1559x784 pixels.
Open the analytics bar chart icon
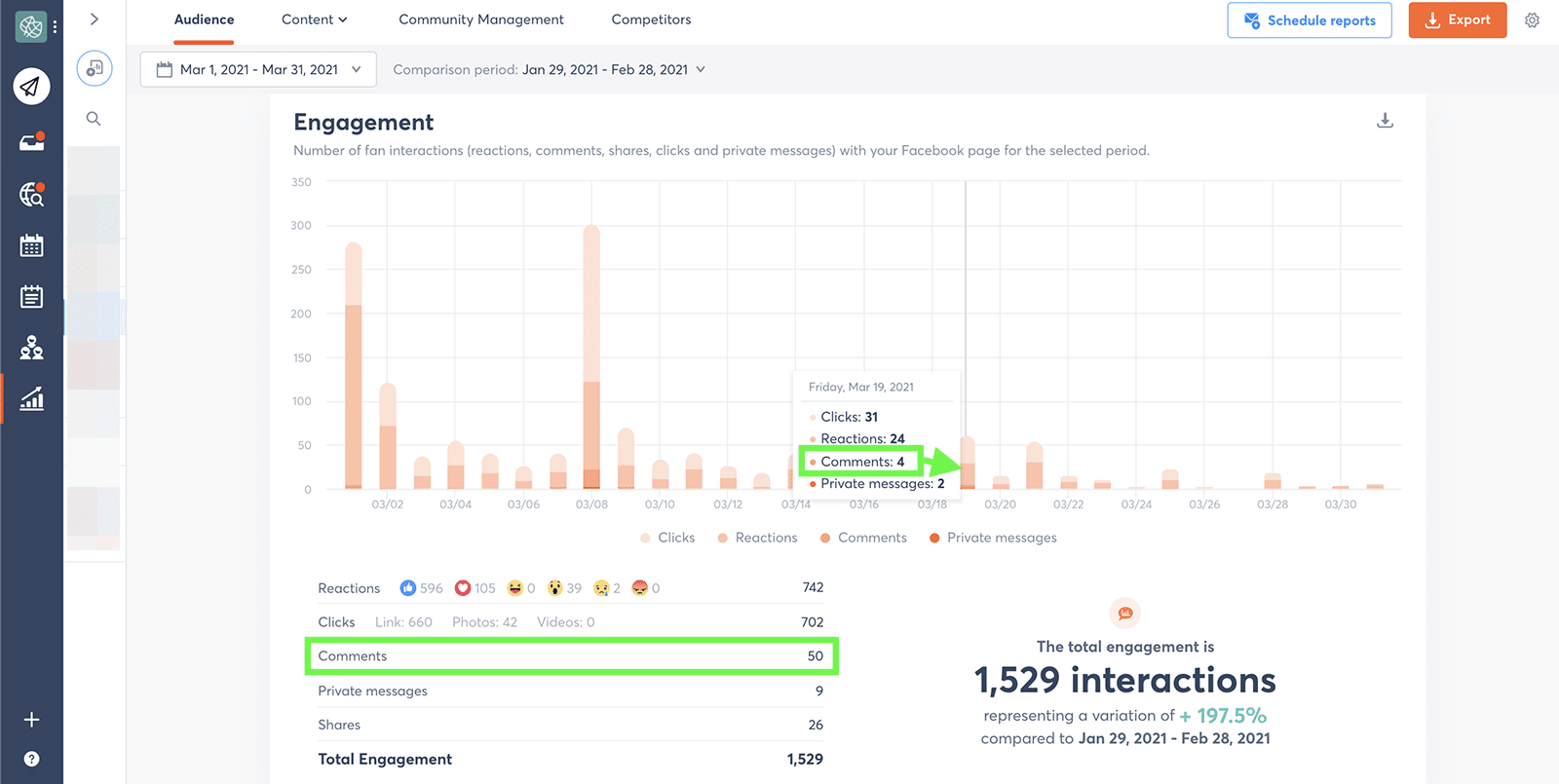[x=31, y=398]
